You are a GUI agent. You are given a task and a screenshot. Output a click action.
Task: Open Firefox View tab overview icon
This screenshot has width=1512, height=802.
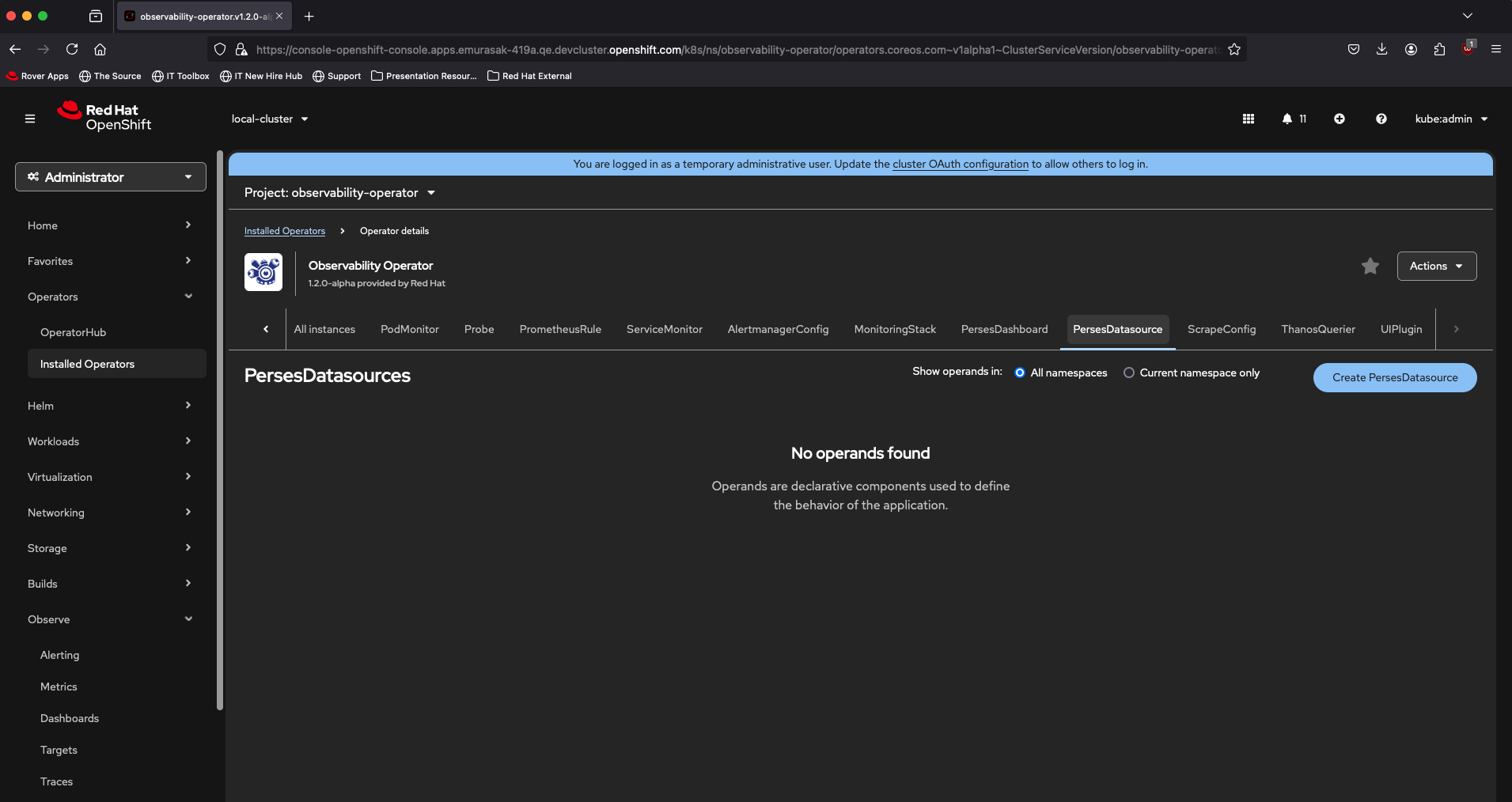[96, 16]
